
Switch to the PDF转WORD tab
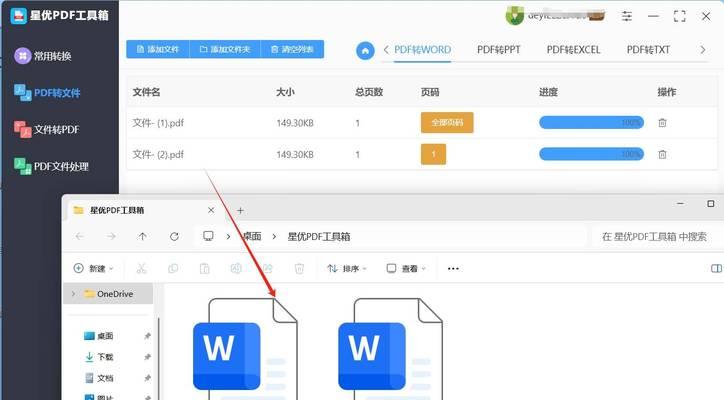click(422, 50)
